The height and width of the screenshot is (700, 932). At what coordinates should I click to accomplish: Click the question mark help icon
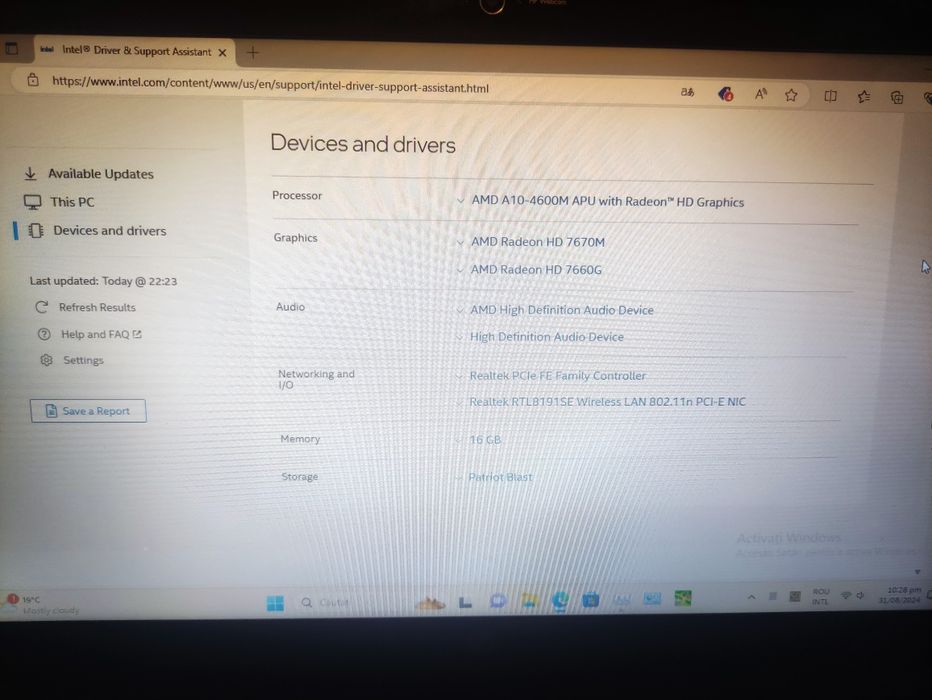44,334
